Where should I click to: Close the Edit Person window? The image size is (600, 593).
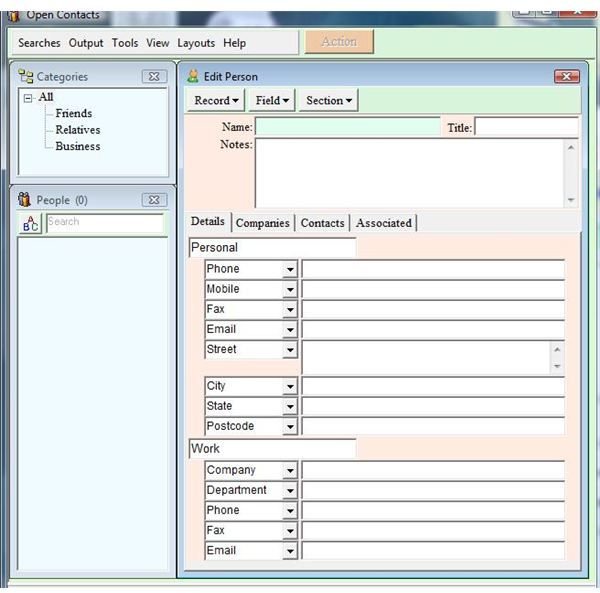click(x=567, y=77)
